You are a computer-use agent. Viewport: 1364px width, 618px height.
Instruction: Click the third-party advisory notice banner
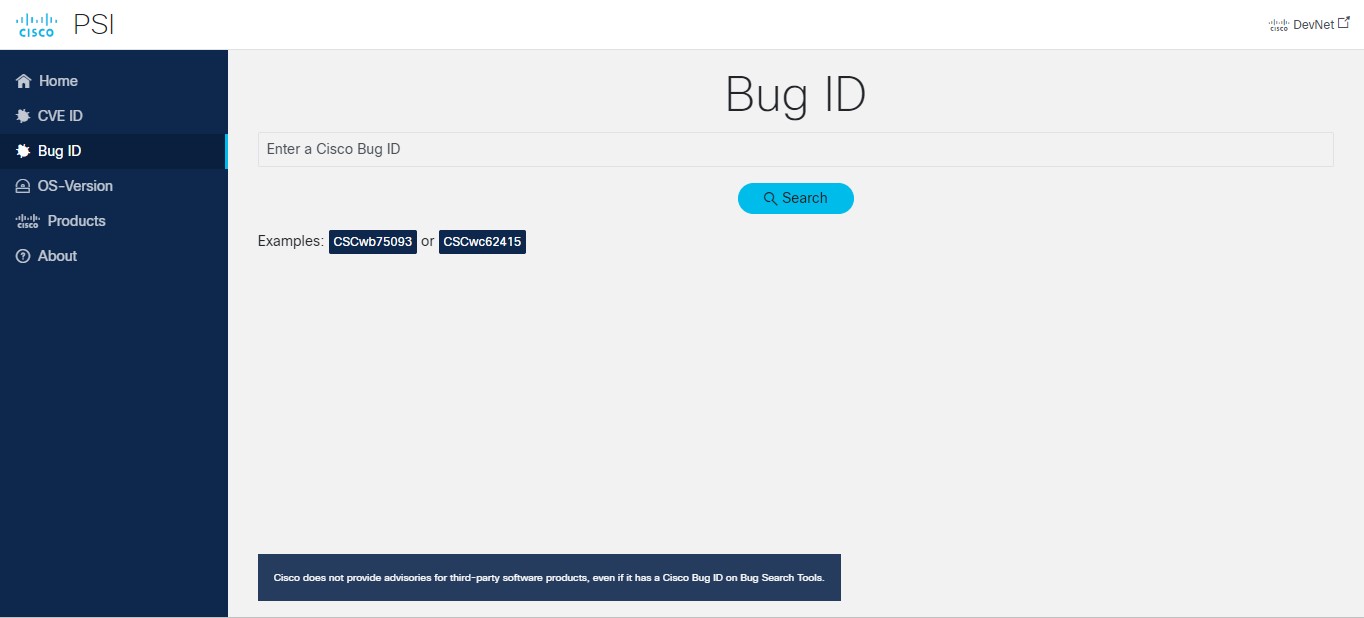pyautogui.click(x=549, y=578)
